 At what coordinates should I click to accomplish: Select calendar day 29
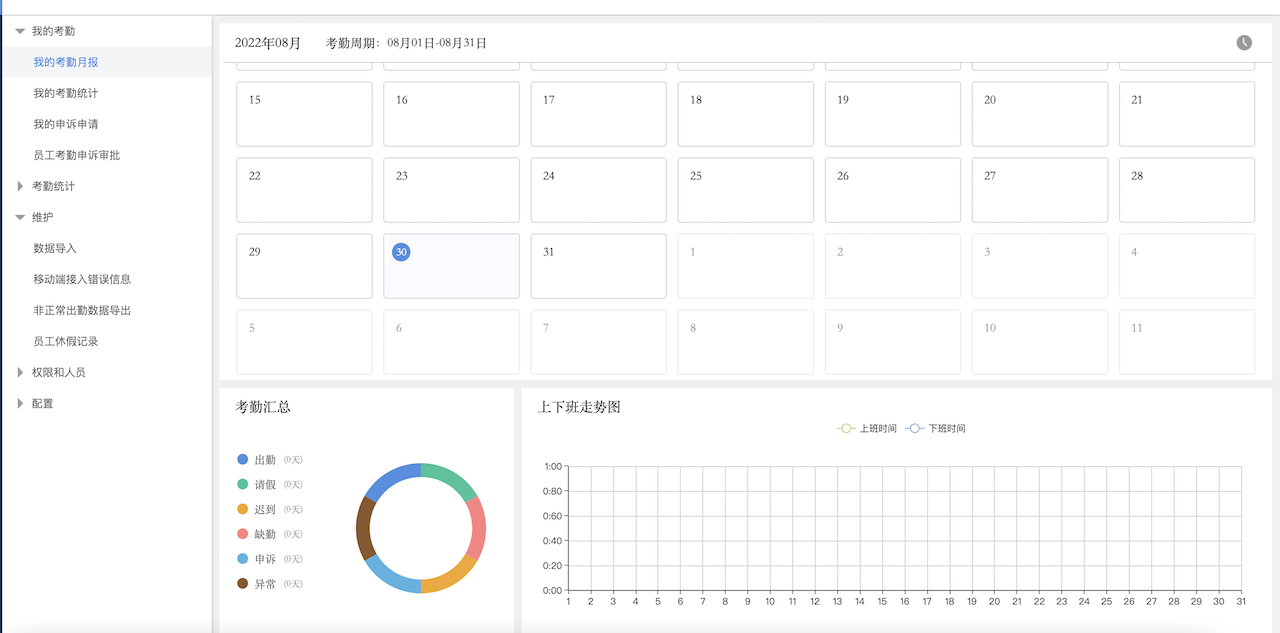[304, 266]
